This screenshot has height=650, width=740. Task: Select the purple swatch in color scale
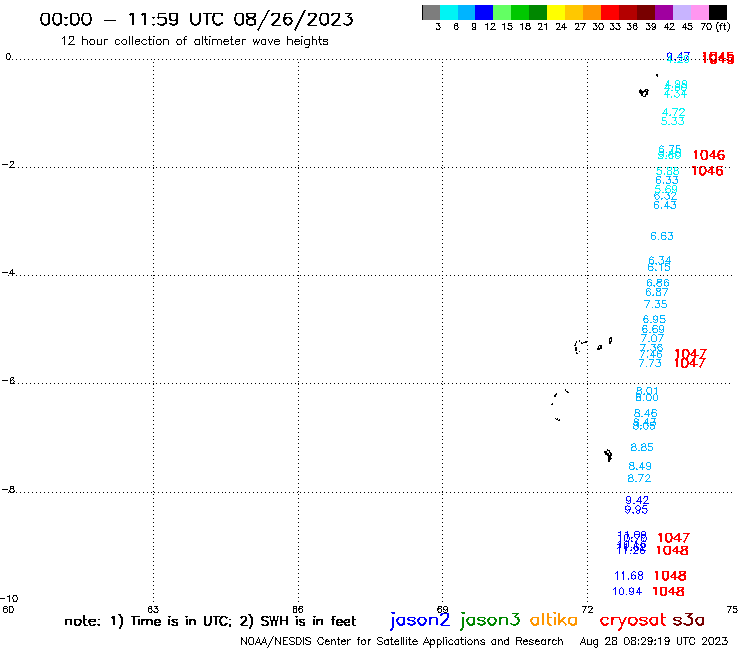point(664,12)
